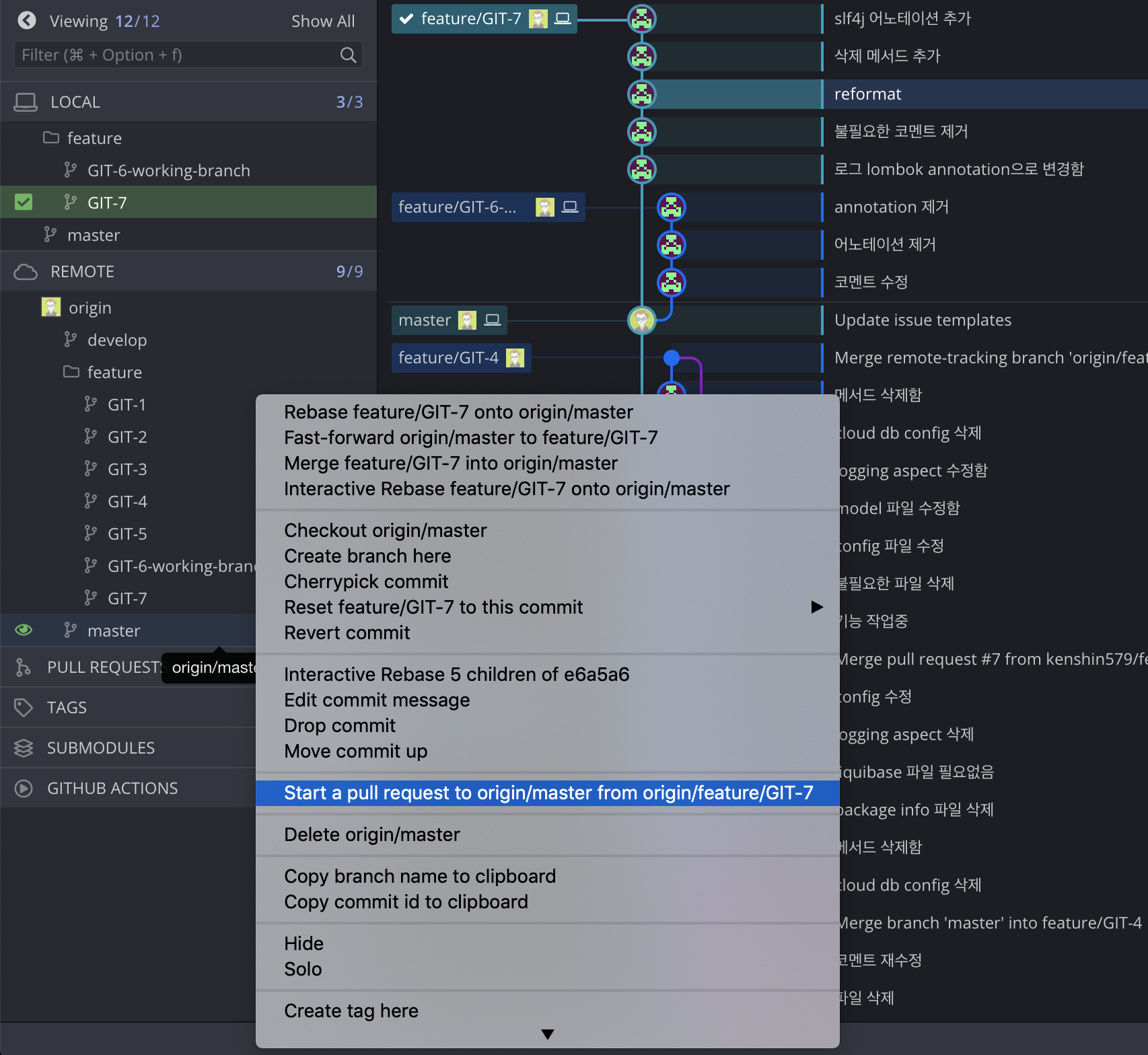Click the search magnifier icon in filter
The height and width of the screenshot is (1055, 1148).
pyautogui.click(x=348, y=55)
